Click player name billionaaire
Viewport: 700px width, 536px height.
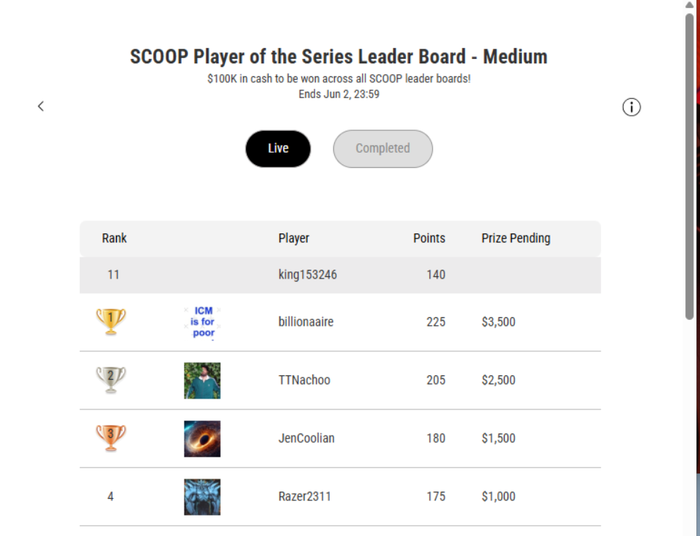[x=306, y=322]
